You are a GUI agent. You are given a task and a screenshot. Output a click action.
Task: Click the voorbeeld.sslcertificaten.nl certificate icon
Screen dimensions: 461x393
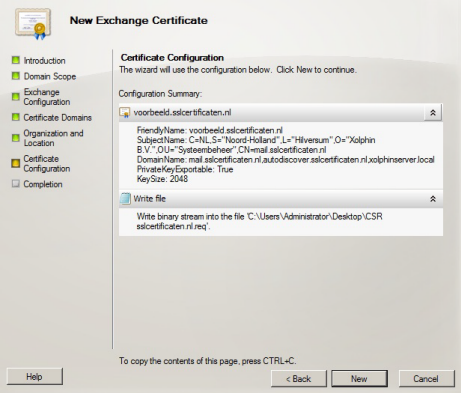pyautogui.click(x=125, y=113)
